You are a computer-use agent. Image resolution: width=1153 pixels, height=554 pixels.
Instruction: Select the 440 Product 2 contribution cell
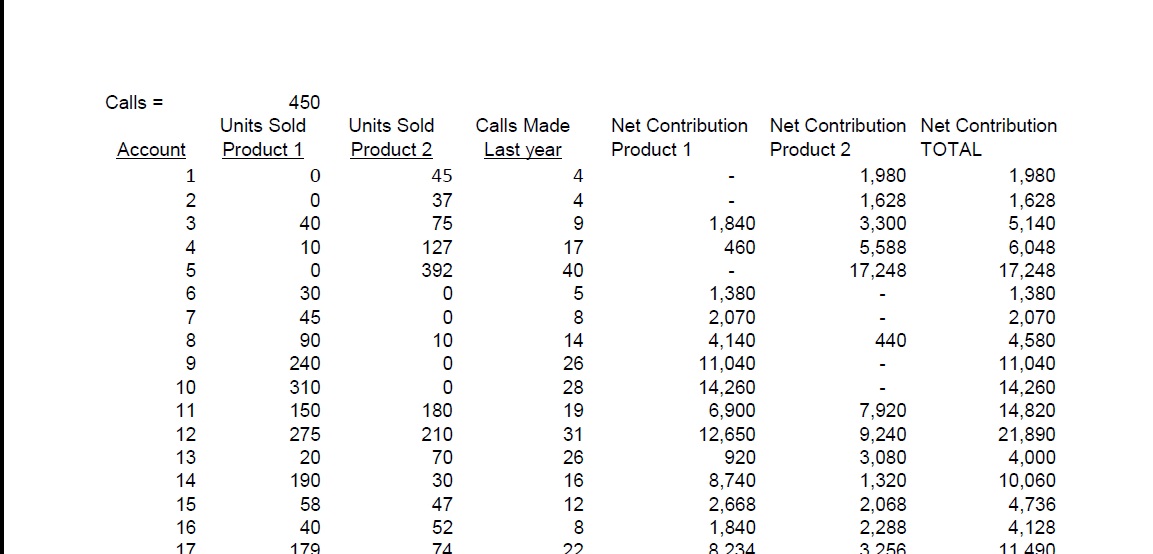(x=890, y=340)
